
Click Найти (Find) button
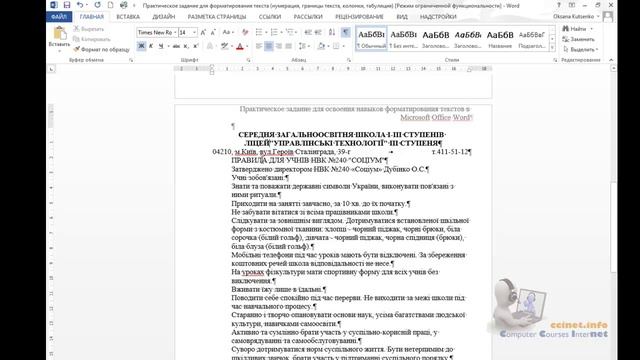coord(574,29)
